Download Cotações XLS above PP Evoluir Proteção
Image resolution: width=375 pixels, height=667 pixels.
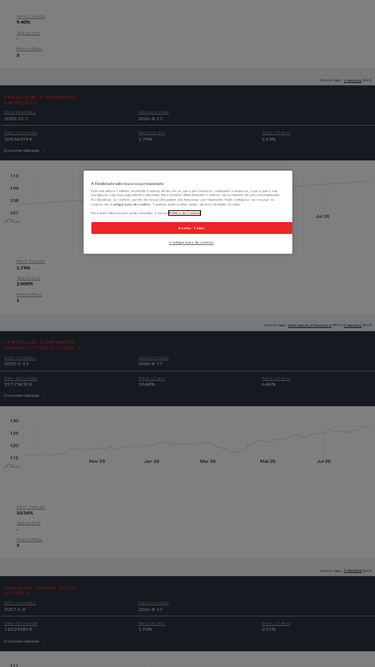[352, 80]
